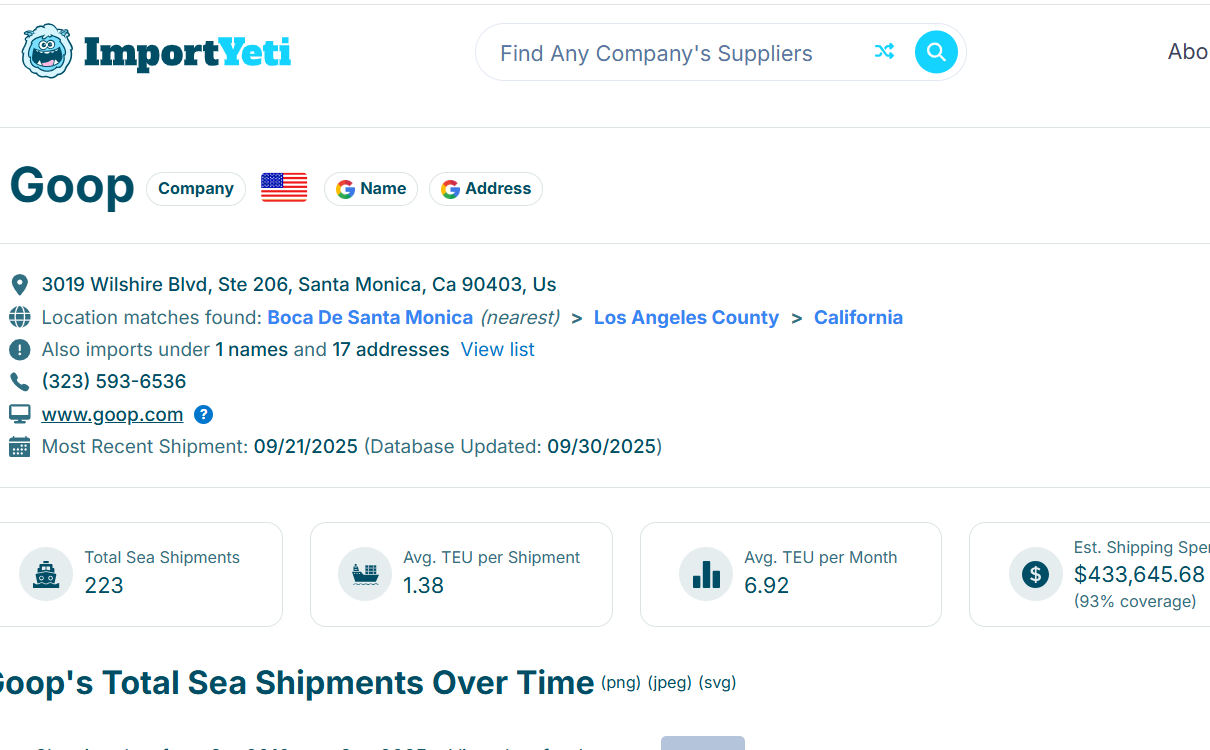Click the ImportYeti yeti mascot logo
Viewport: 1210px width, 750px height.
(47, 52)
